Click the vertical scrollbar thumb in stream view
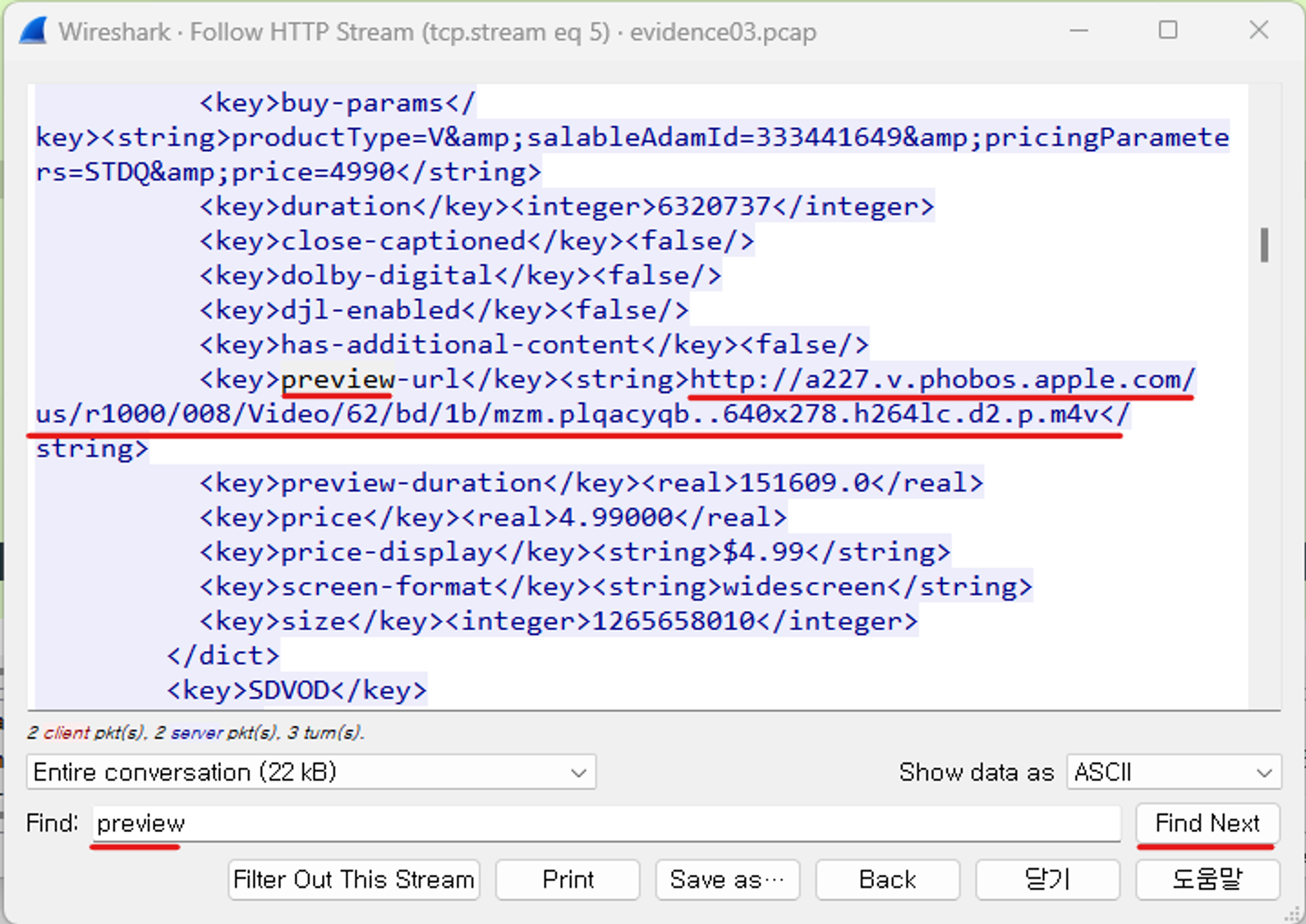 [1265, 246]
